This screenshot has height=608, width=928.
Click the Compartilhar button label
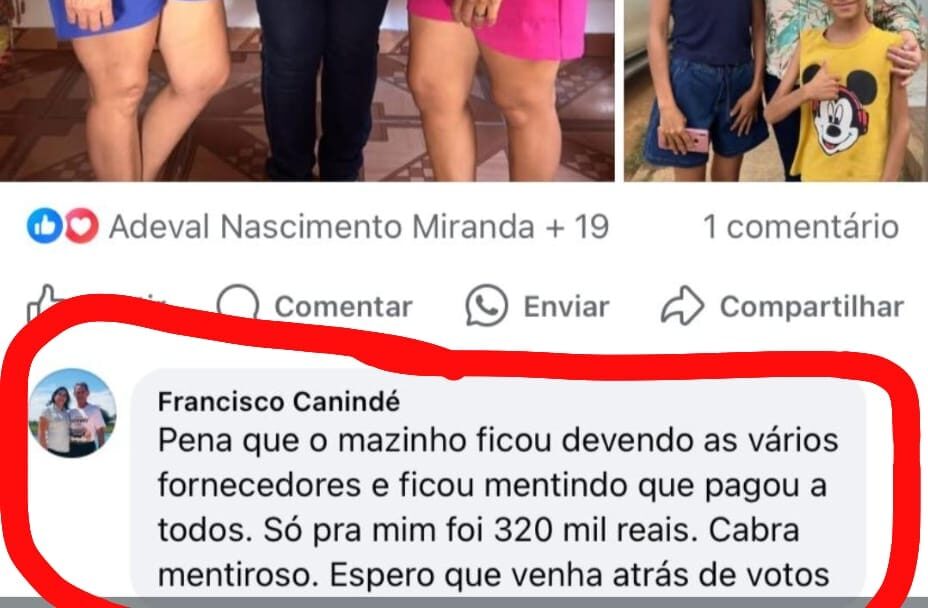(x=811, y=307)
